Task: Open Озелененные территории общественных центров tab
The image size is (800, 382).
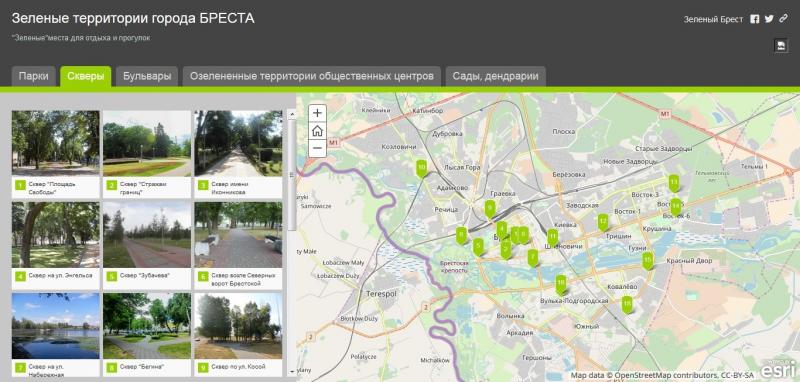Action: tap(312, 77)
